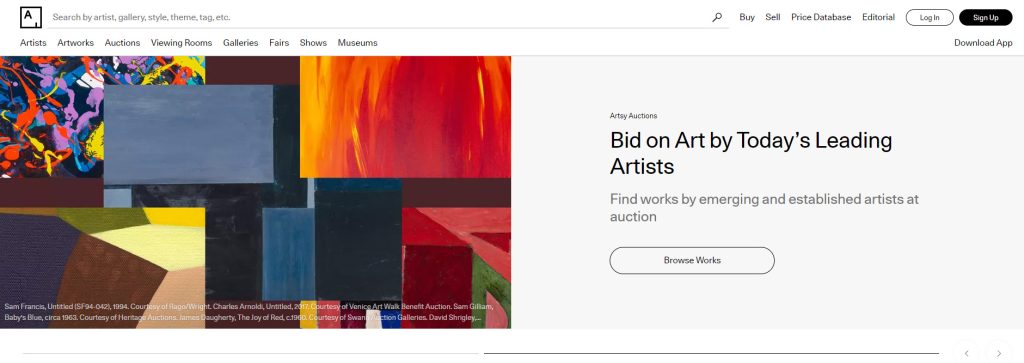The image size is (1024, 363).
Task: Open the Price Database page
Action: point(821,18)
